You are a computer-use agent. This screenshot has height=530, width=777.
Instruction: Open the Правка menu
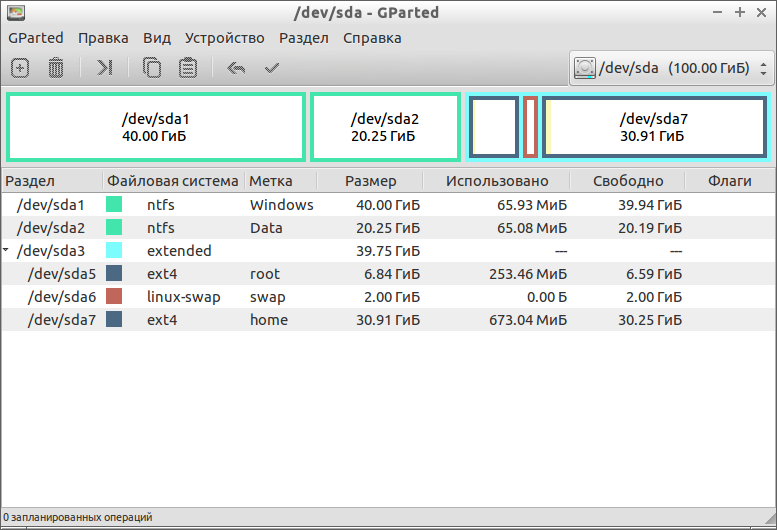(103, 38)
